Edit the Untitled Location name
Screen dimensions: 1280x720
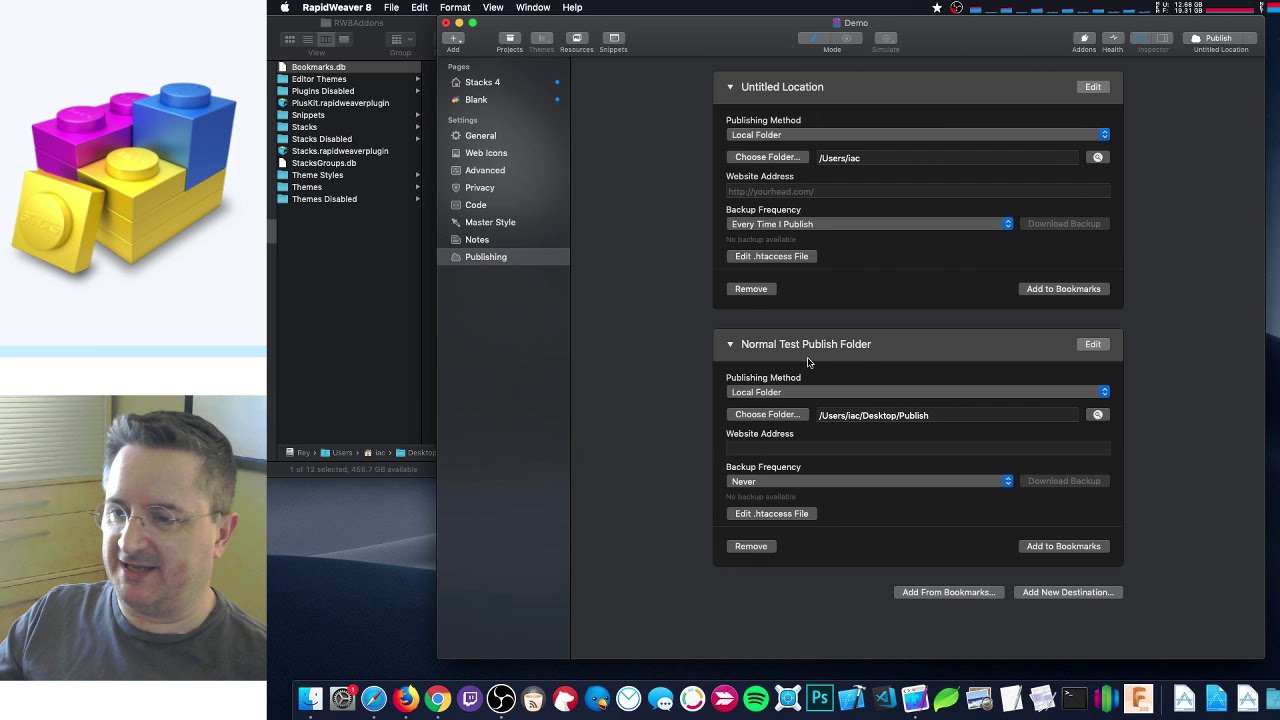[1093, 87]
